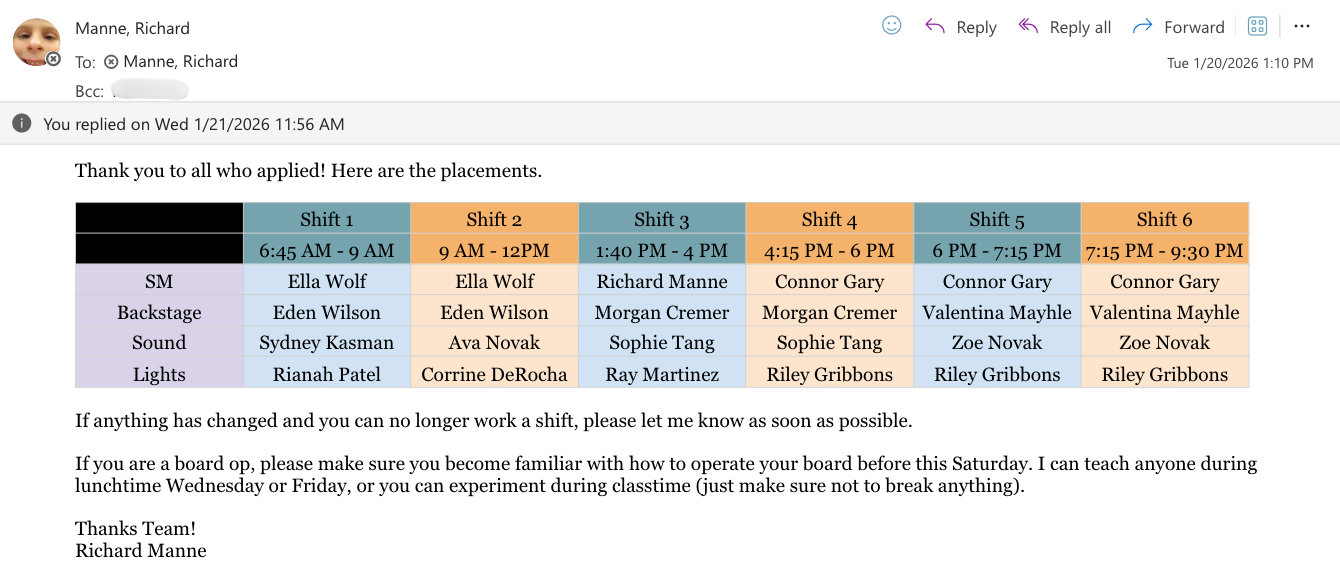Click the Reply button
1340x578 pixels.
[x=961, y=27]
